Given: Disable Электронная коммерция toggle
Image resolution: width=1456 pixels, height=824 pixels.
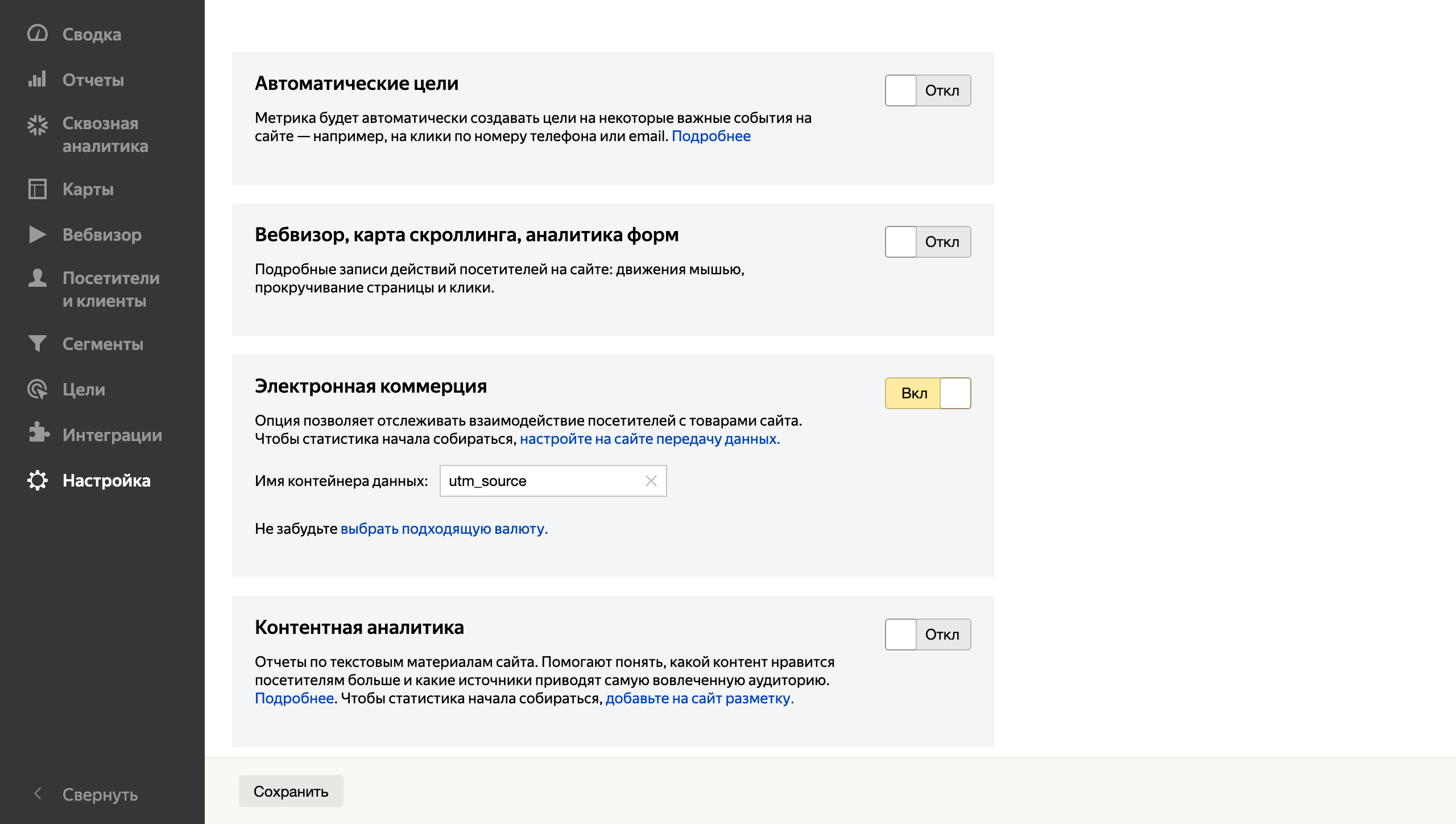Looking at the screenshot, I should (928, 393).
